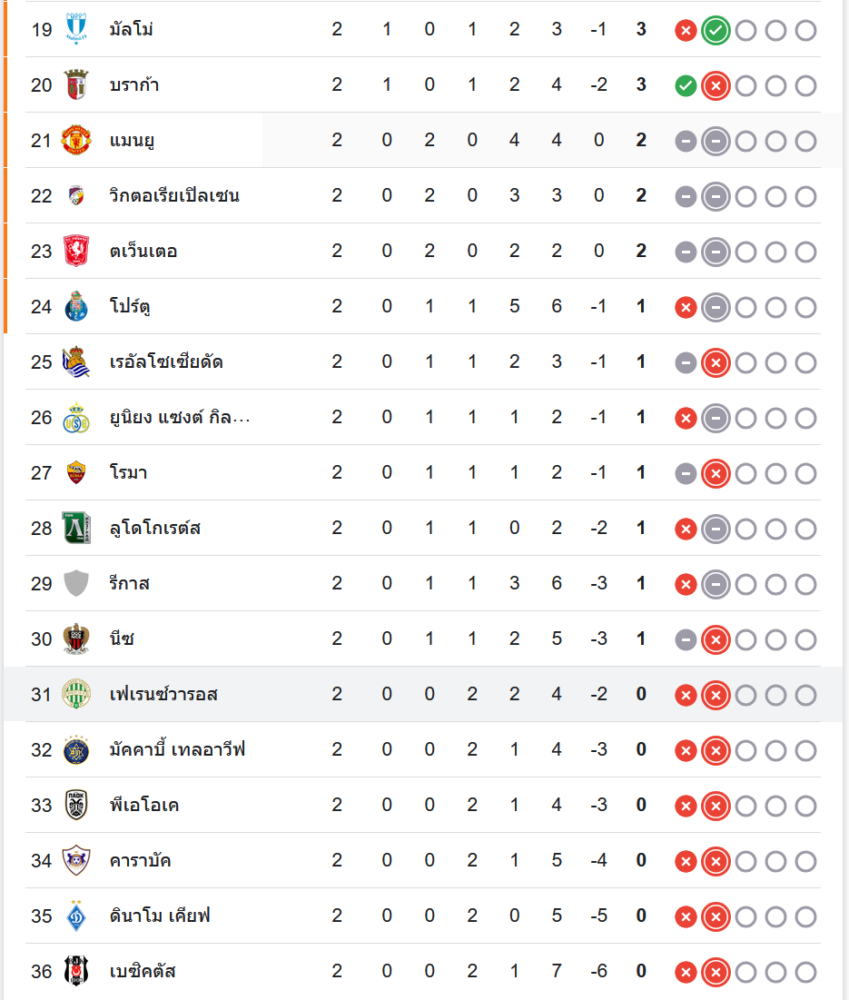This screenshot has height=1000, width=849.
Task: Click Malmö's green win result icon
Action: pyautogui.click(x=714, y=30)
